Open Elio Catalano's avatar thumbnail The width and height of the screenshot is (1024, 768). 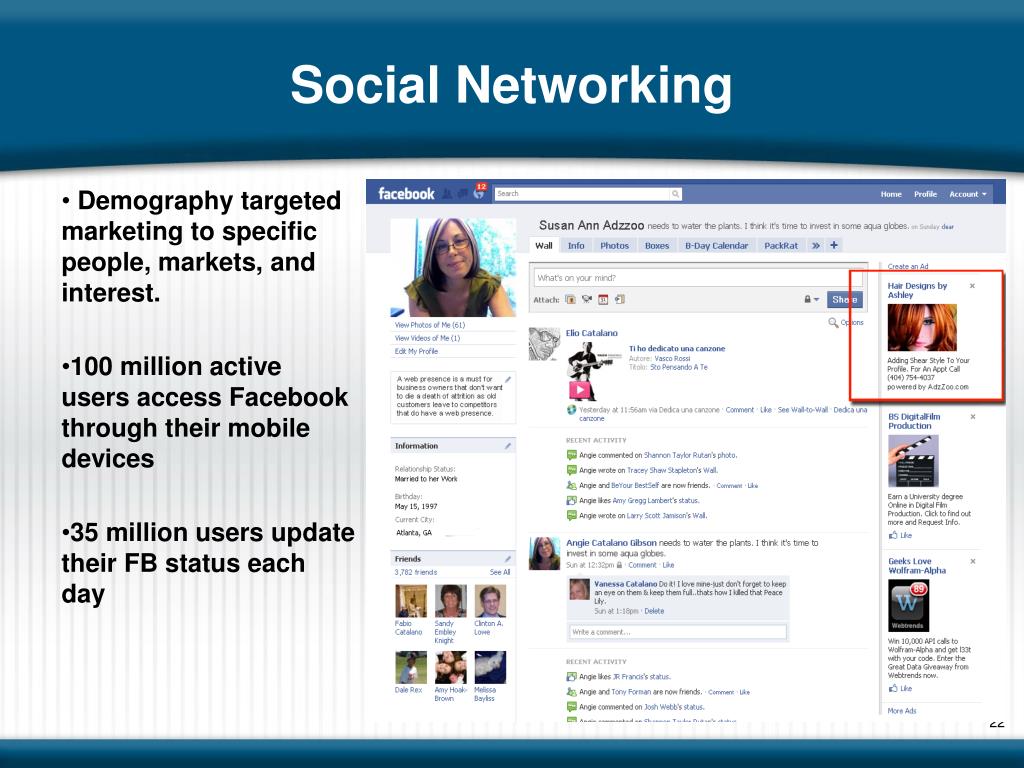click(544, 344)
